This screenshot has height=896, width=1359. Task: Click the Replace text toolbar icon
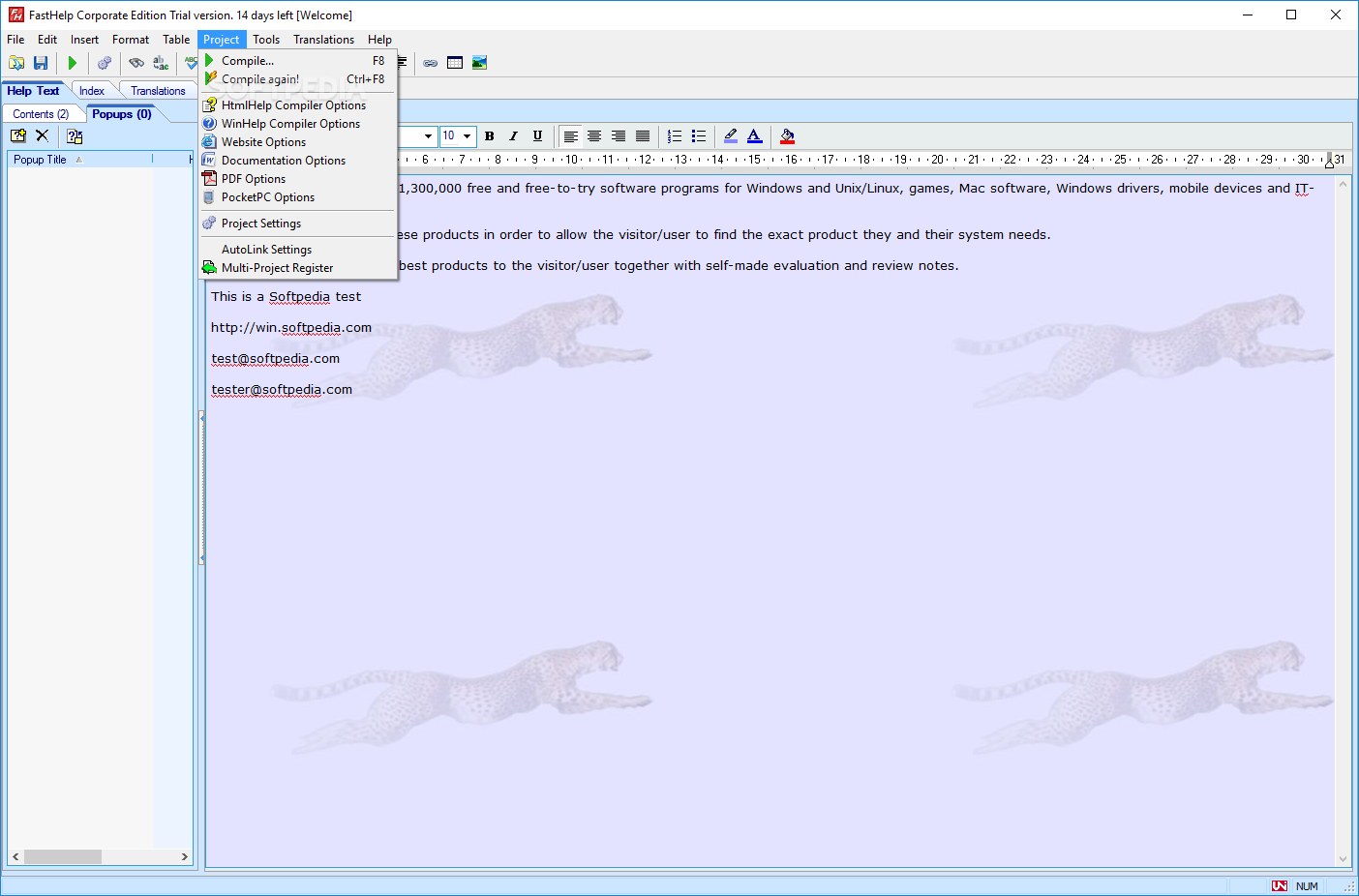pyautogui.click(x=161, y=63)
